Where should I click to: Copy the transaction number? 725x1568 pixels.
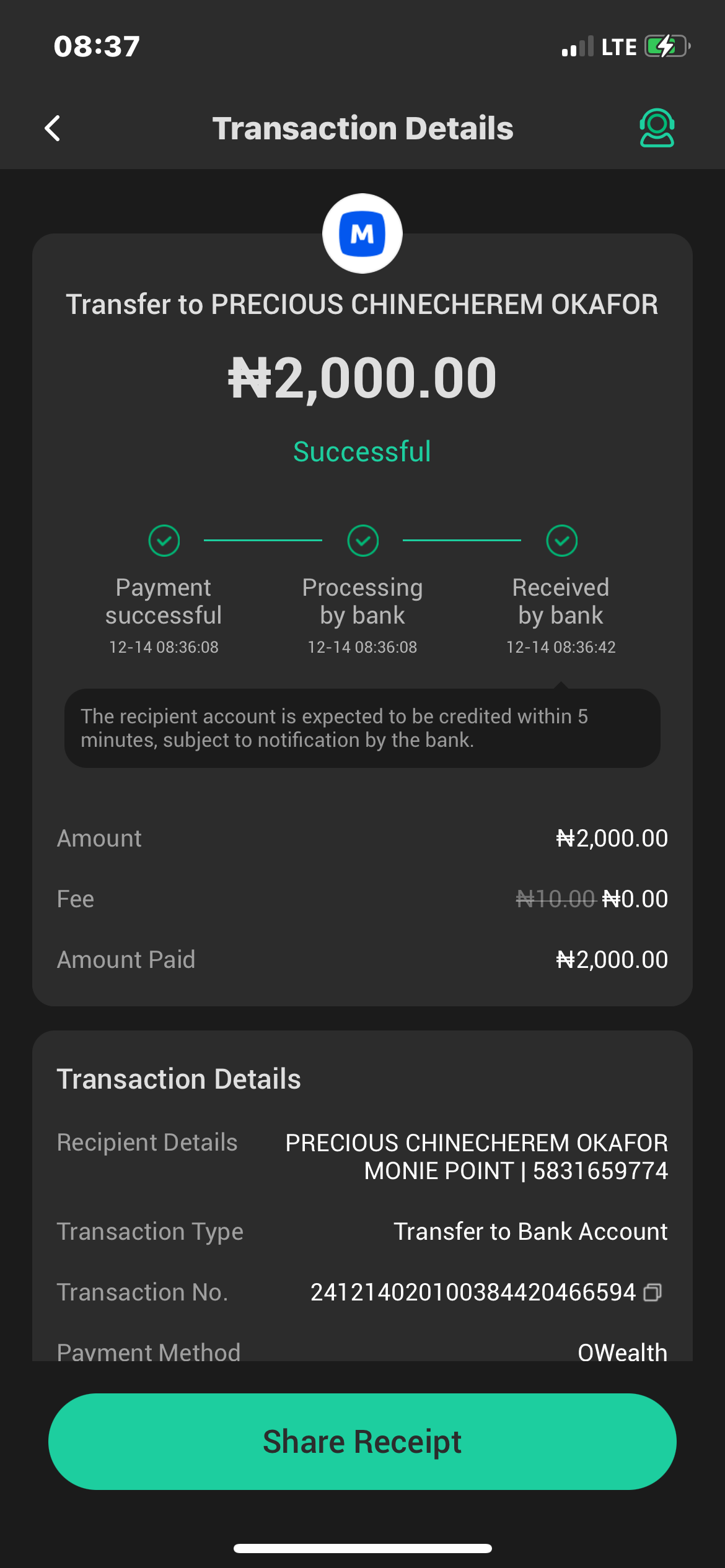coord(652,1292)
